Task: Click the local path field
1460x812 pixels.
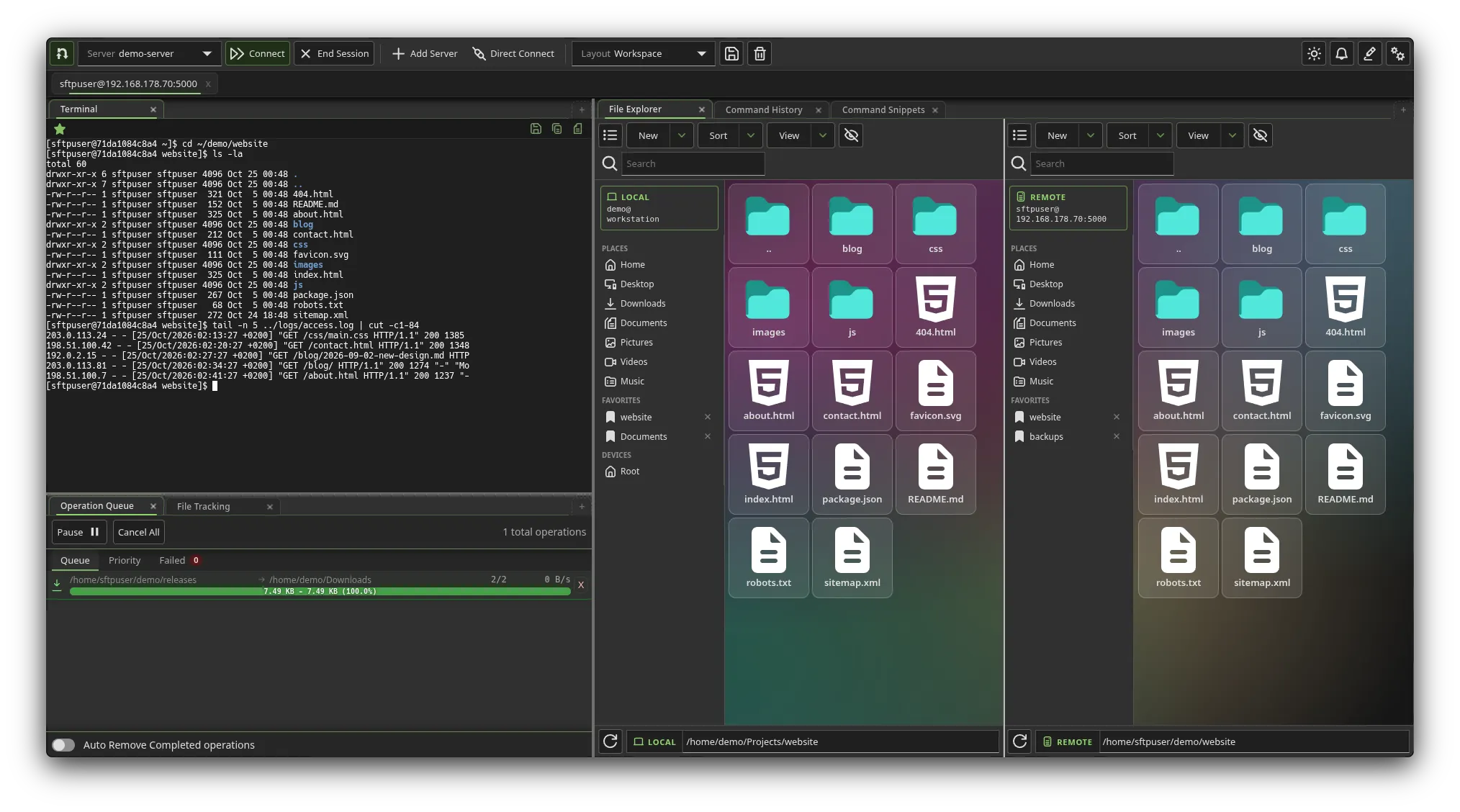Action: [840, 741]
